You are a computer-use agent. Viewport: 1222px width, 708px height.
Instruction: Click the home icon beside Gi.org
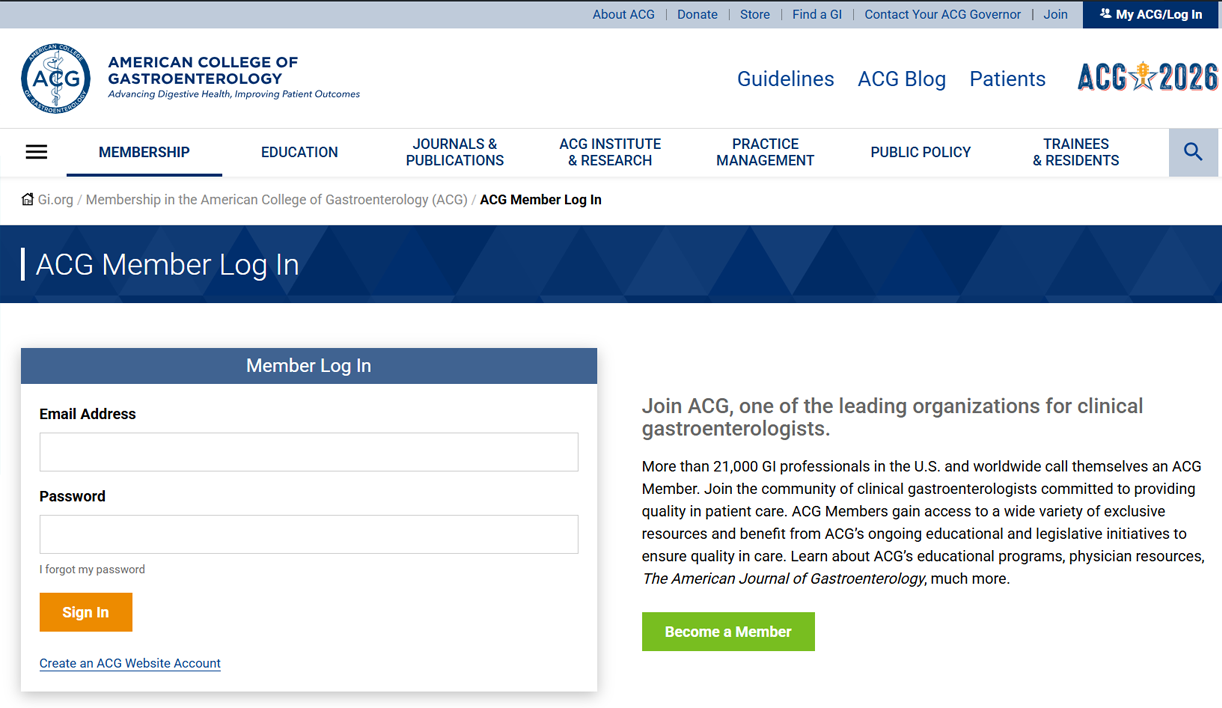(28, 199)
